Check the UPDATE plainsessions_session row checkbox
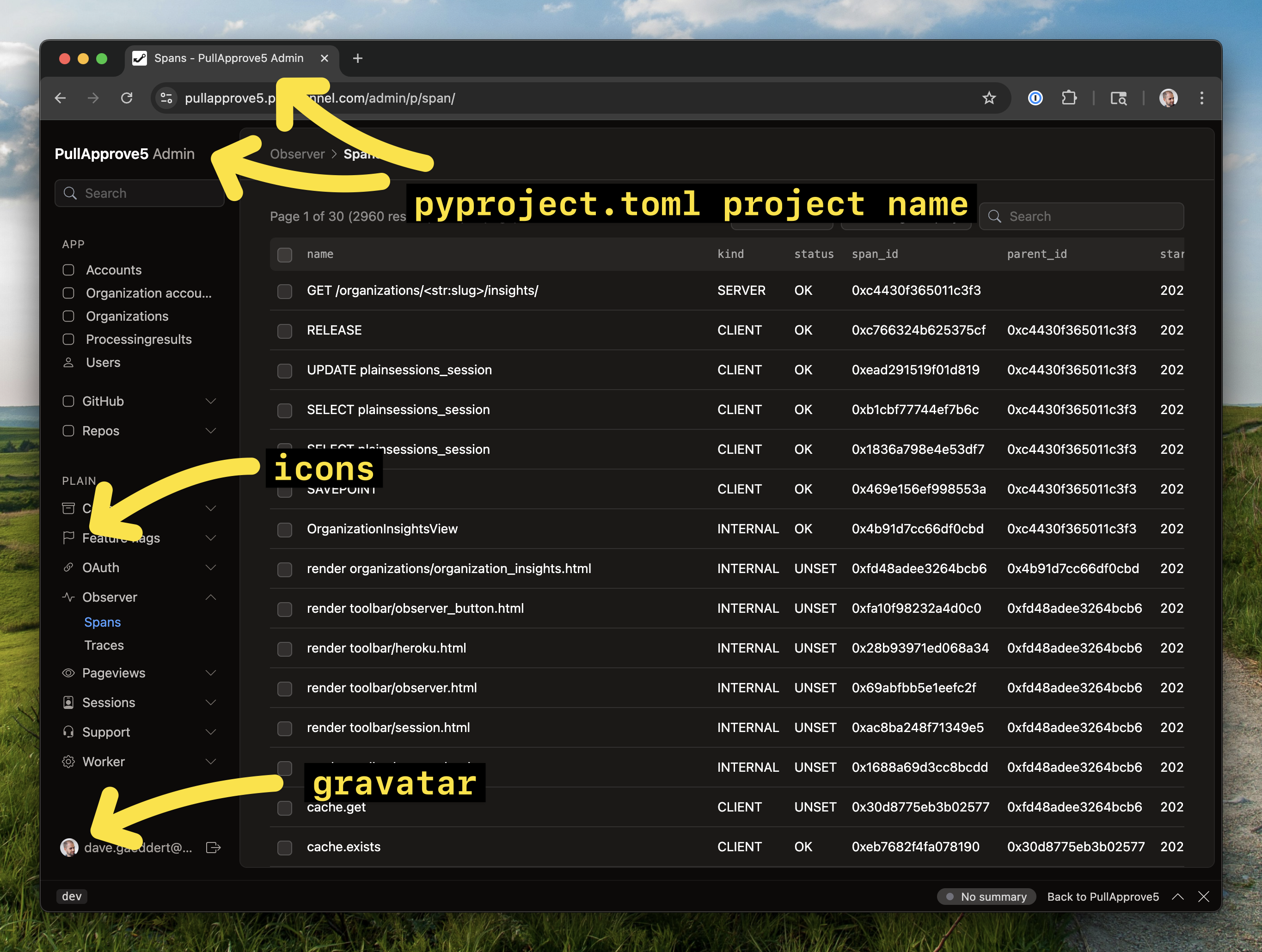1262x952 pixels. tap(285, 371)
